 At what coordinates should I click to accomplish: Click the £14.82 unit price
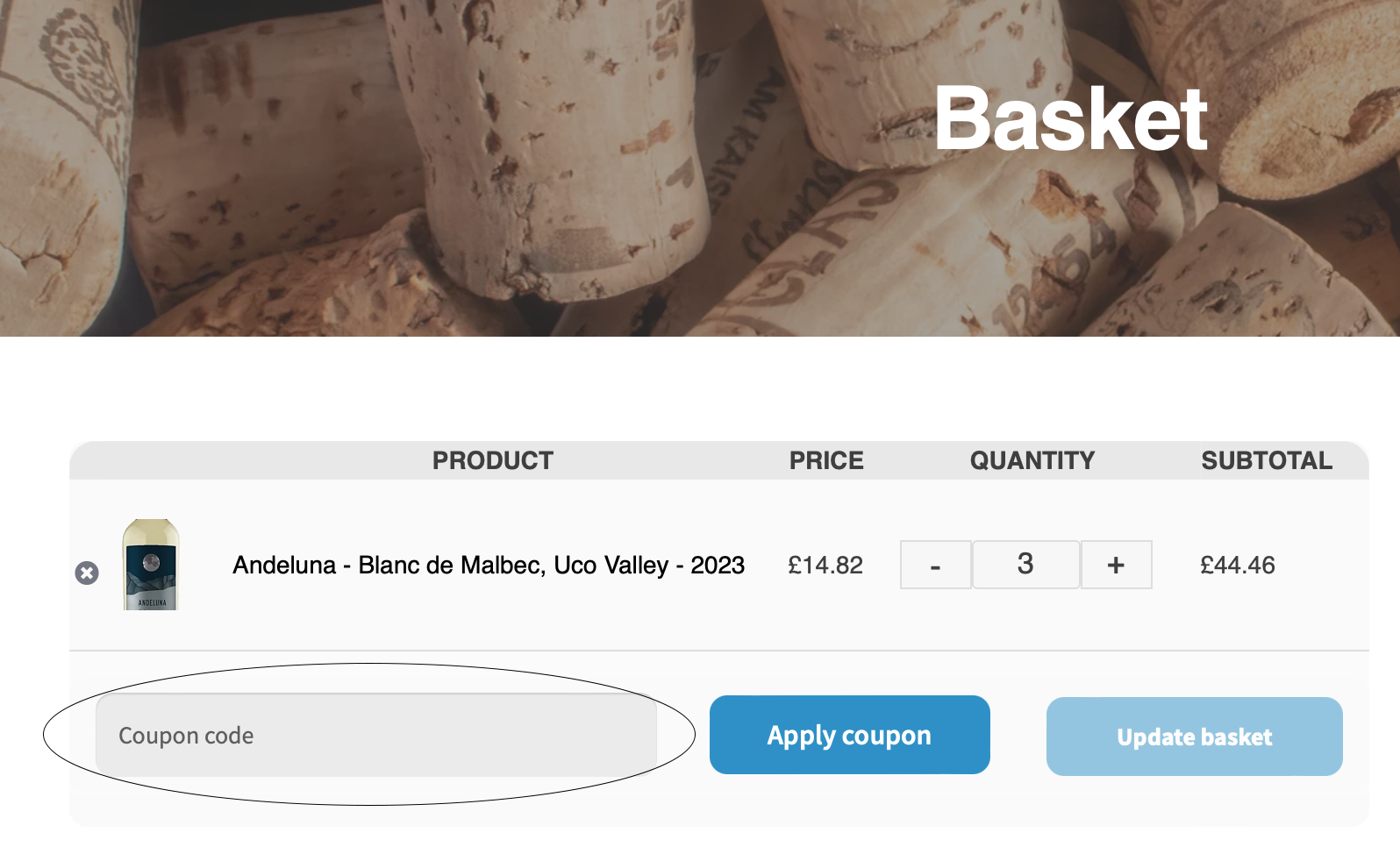825,566
